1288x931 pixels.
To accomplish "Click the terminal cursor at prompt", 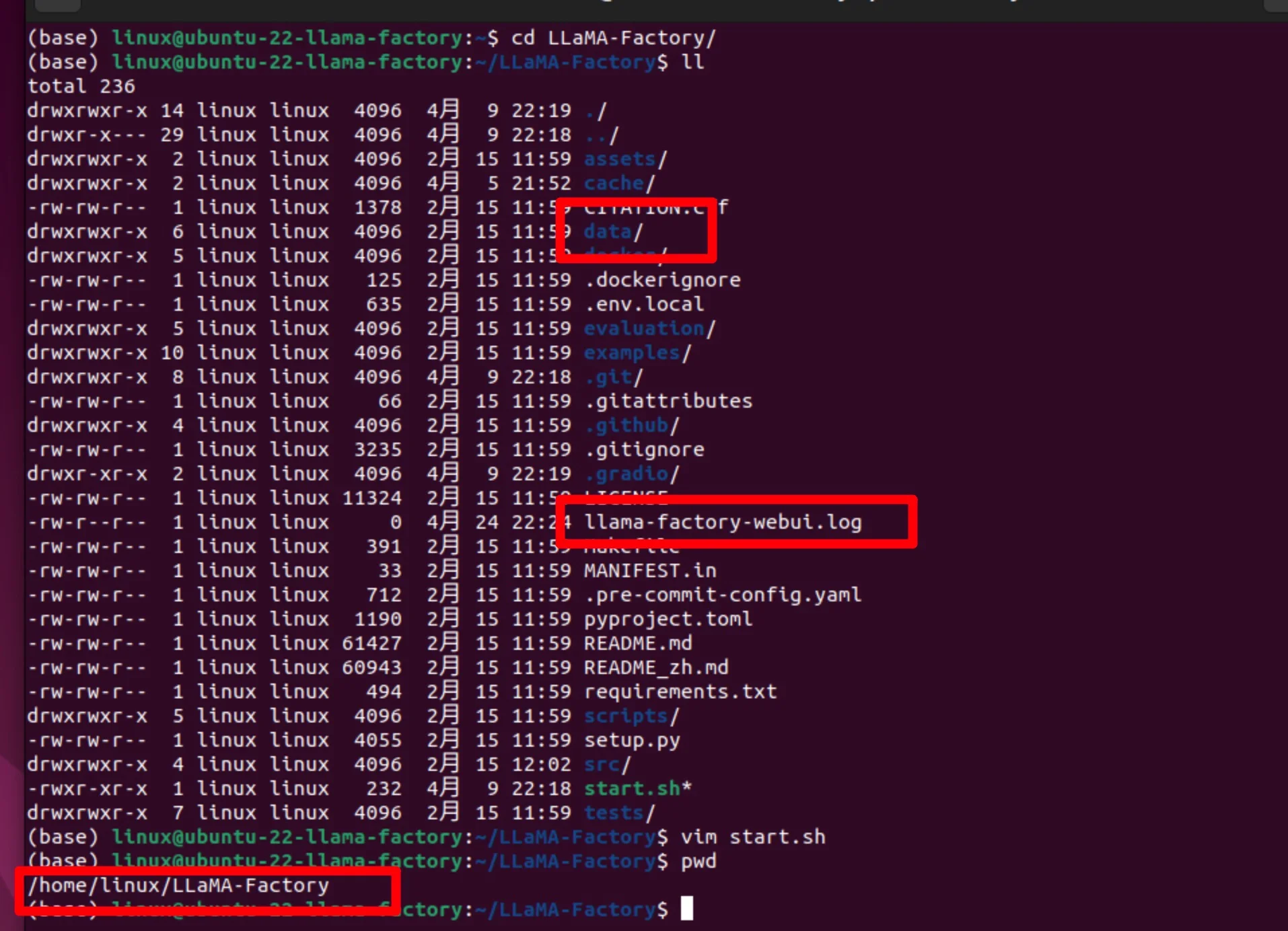I will [x=686, y=909].
